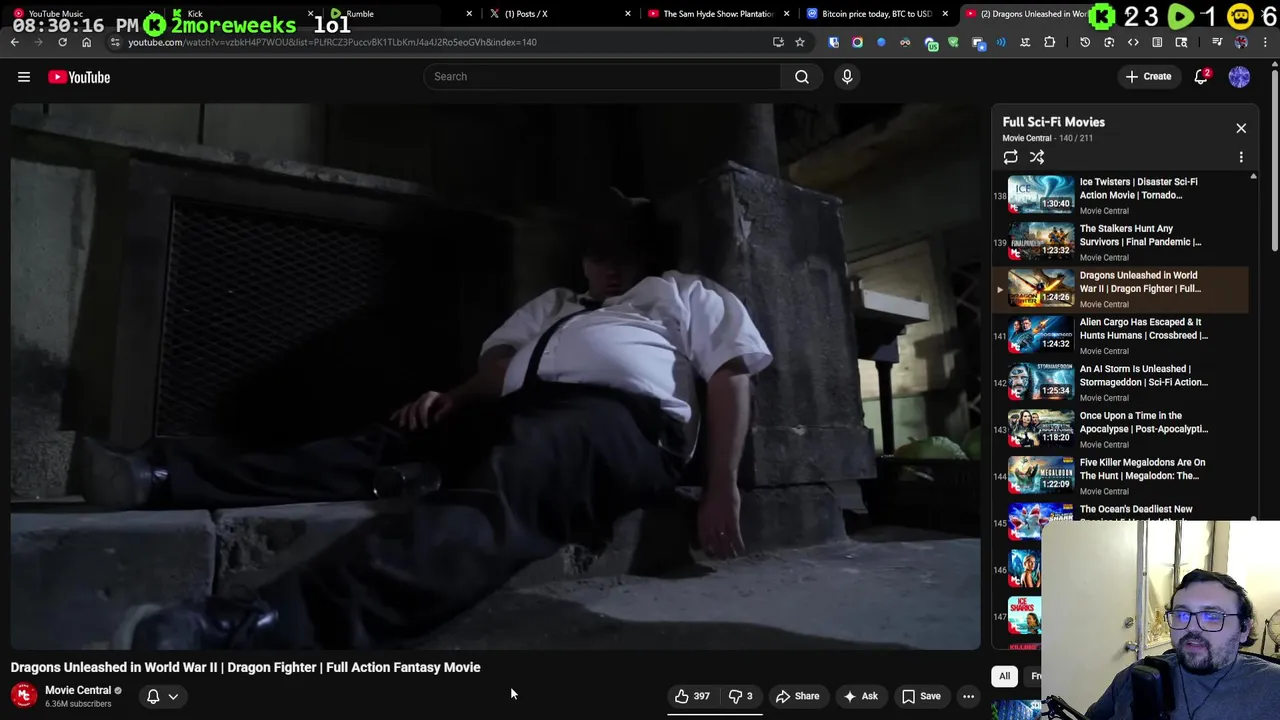
Task: Click the current Dragons Unleashed playlist entry
Action: tap(1120, 289)
